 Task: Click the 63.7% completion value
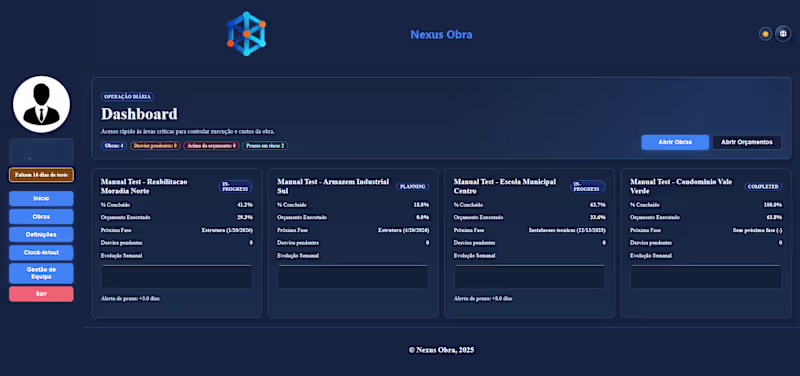tap(597, 205)
